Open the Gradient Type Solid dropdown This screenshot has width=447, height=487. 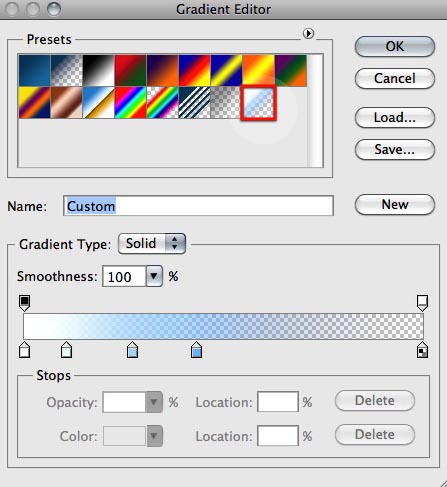[152, 244]
